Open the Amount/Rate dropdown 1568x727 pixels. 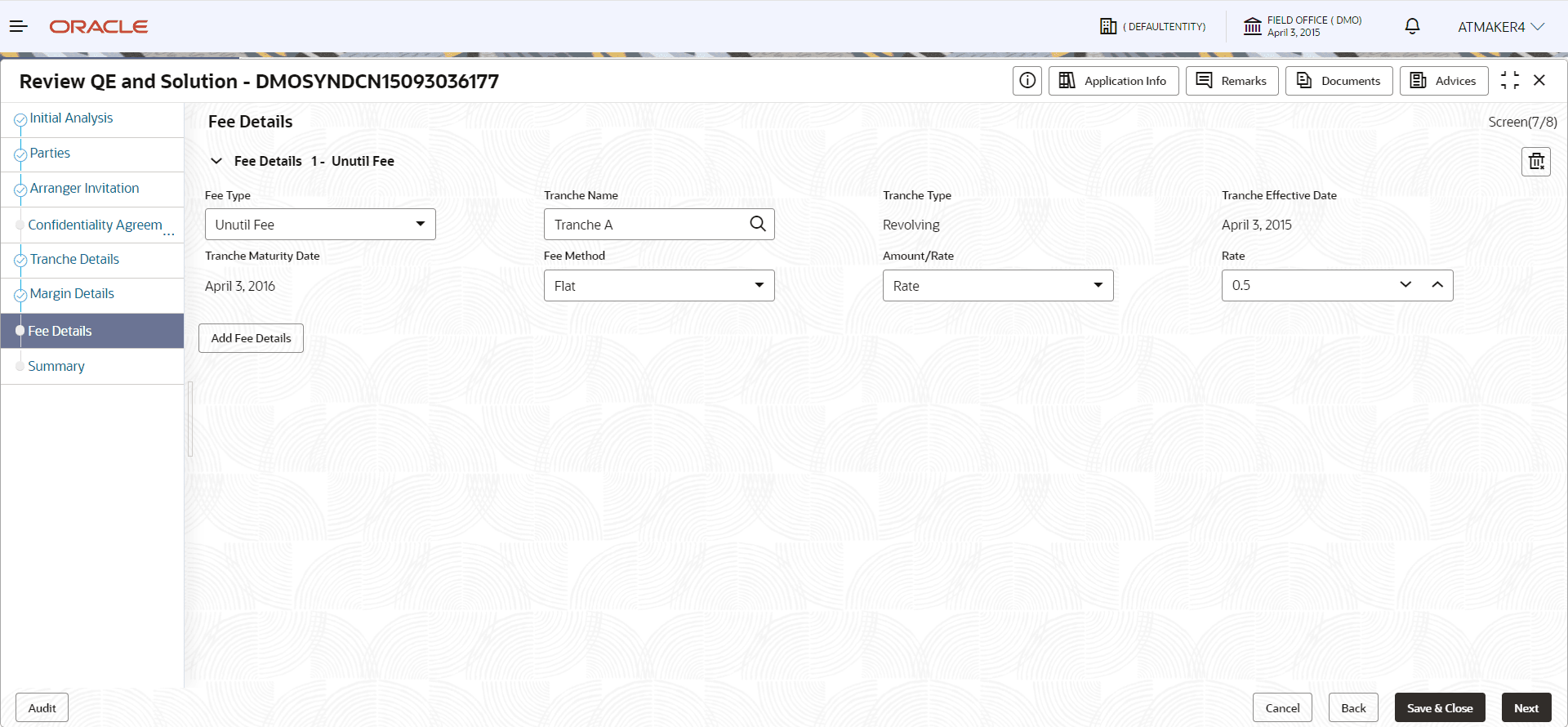click(998, 286)
